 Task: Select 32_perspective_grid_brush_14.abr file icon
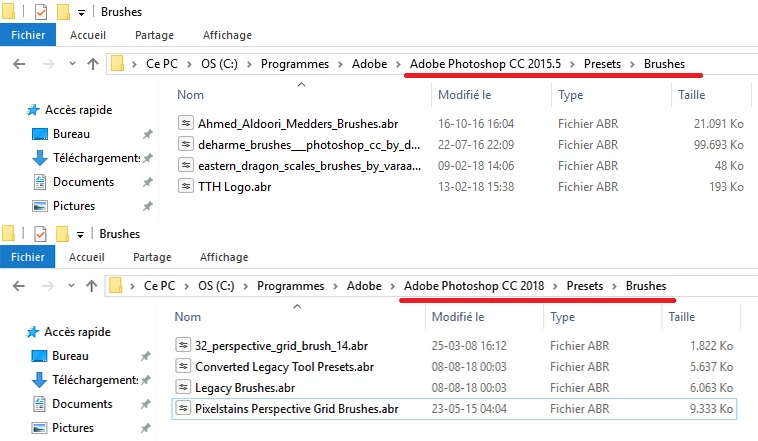pyautogui.click(x=183, y=345)
